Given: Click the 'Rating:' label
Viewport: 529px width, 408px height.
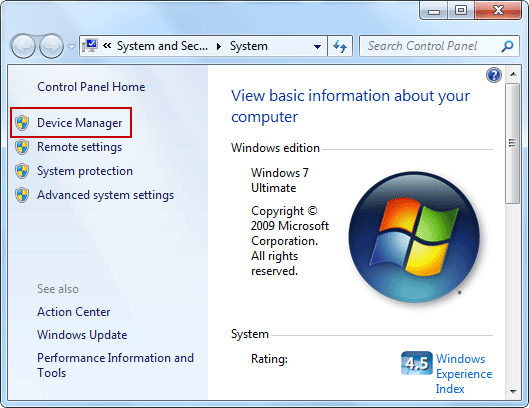Looking at the screenshot, I should click(x=269, y=359).
